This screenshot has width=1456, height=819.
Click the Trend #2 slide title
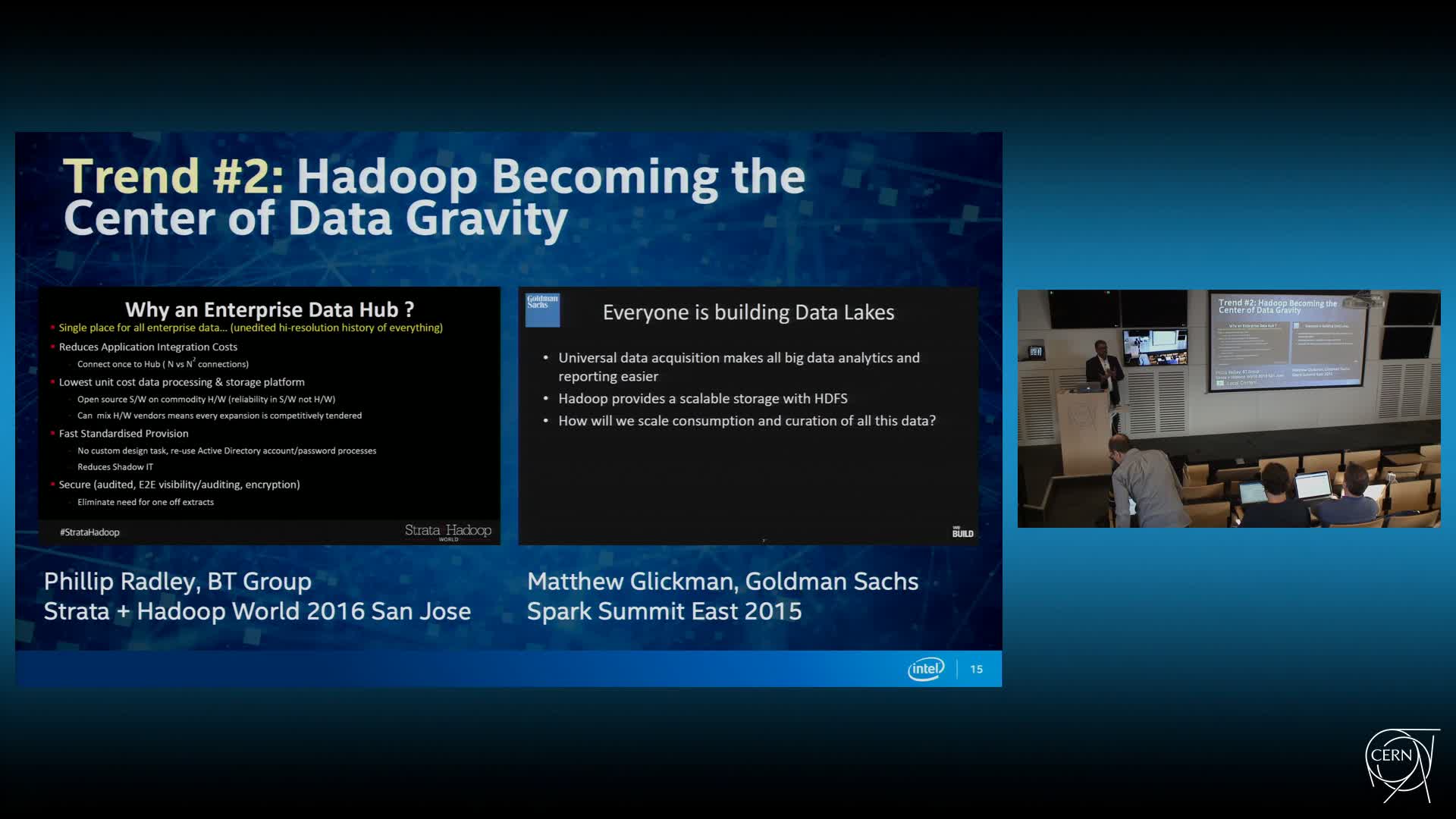pyautogui.click(x=434, y=197)
